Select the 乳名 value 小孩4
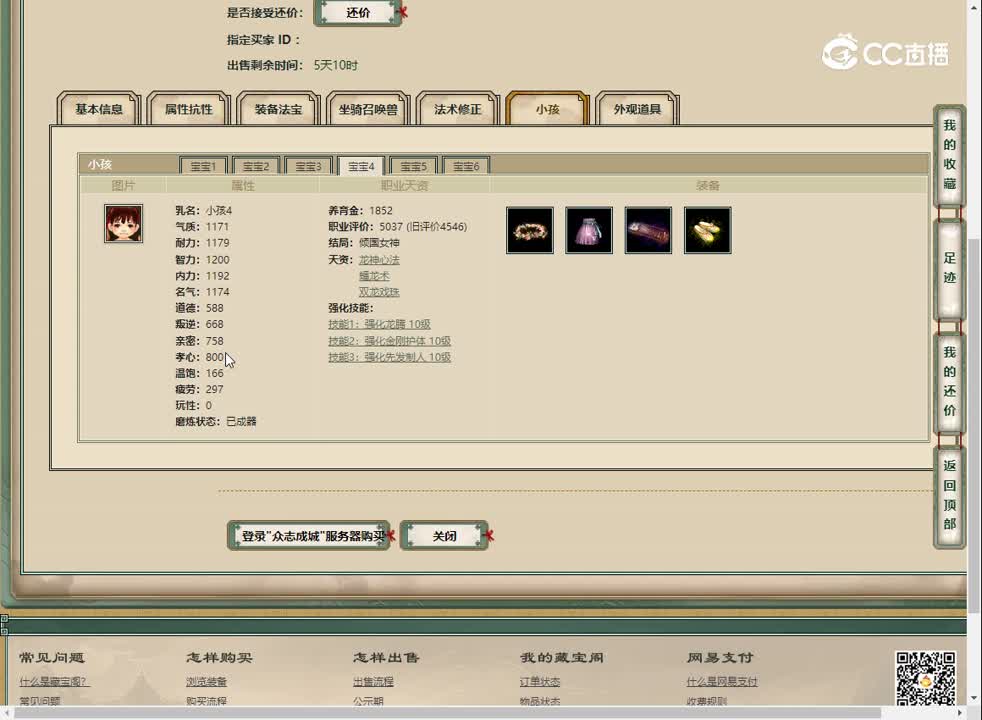Screen dimensions: 982x720 point(219,210)
